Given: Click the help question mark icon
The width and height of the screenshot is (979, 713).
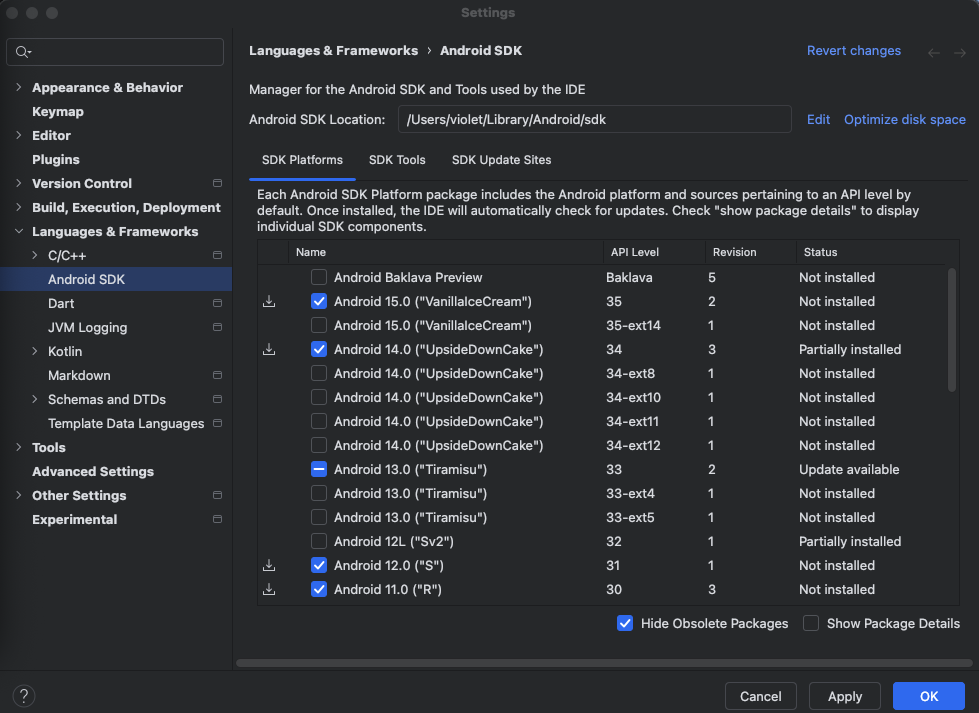Looking at the screenshot, I should coord(24,696).
